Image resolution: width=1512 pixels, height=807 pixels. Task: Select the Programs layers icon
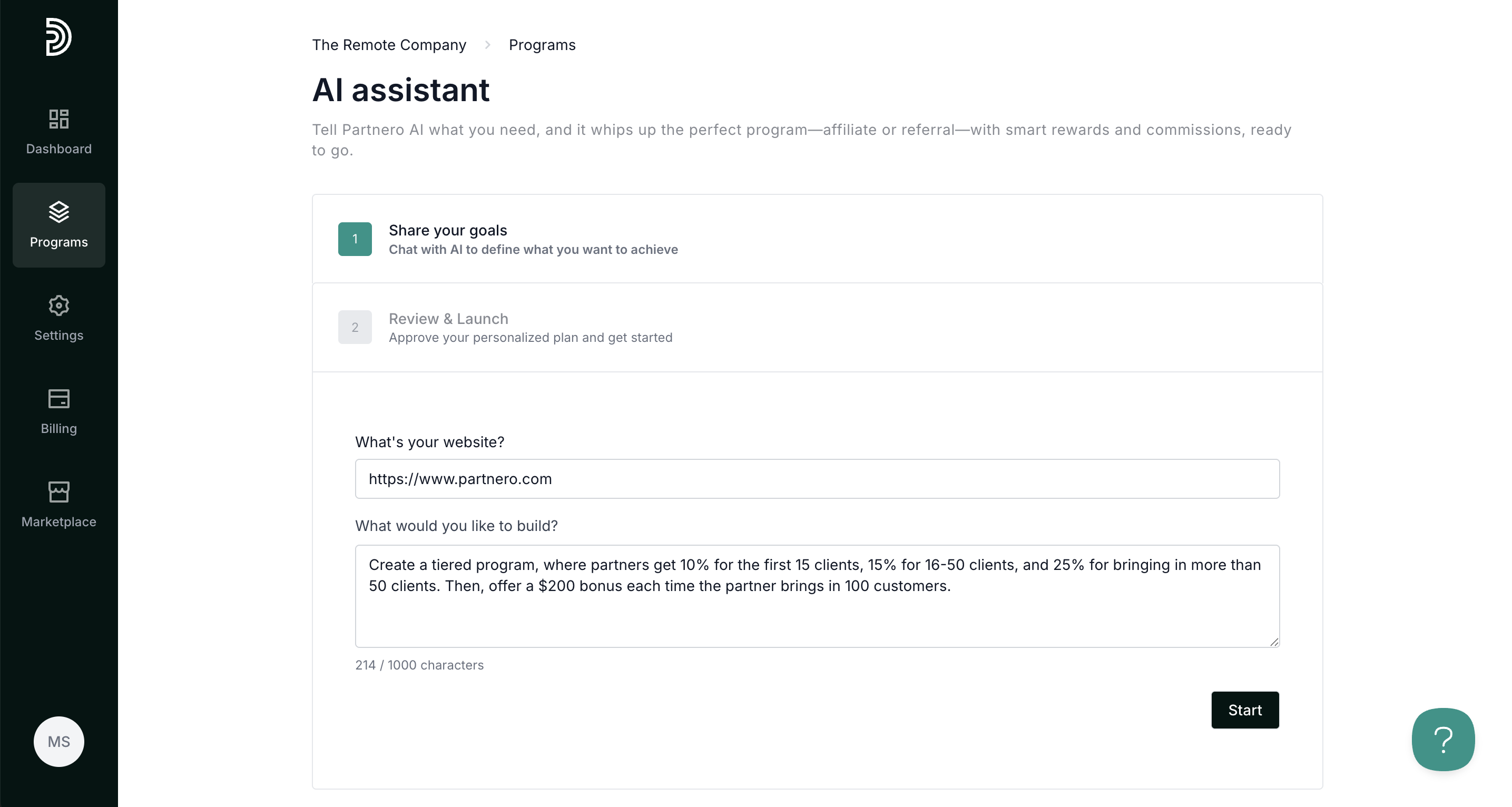coord(58,212)
